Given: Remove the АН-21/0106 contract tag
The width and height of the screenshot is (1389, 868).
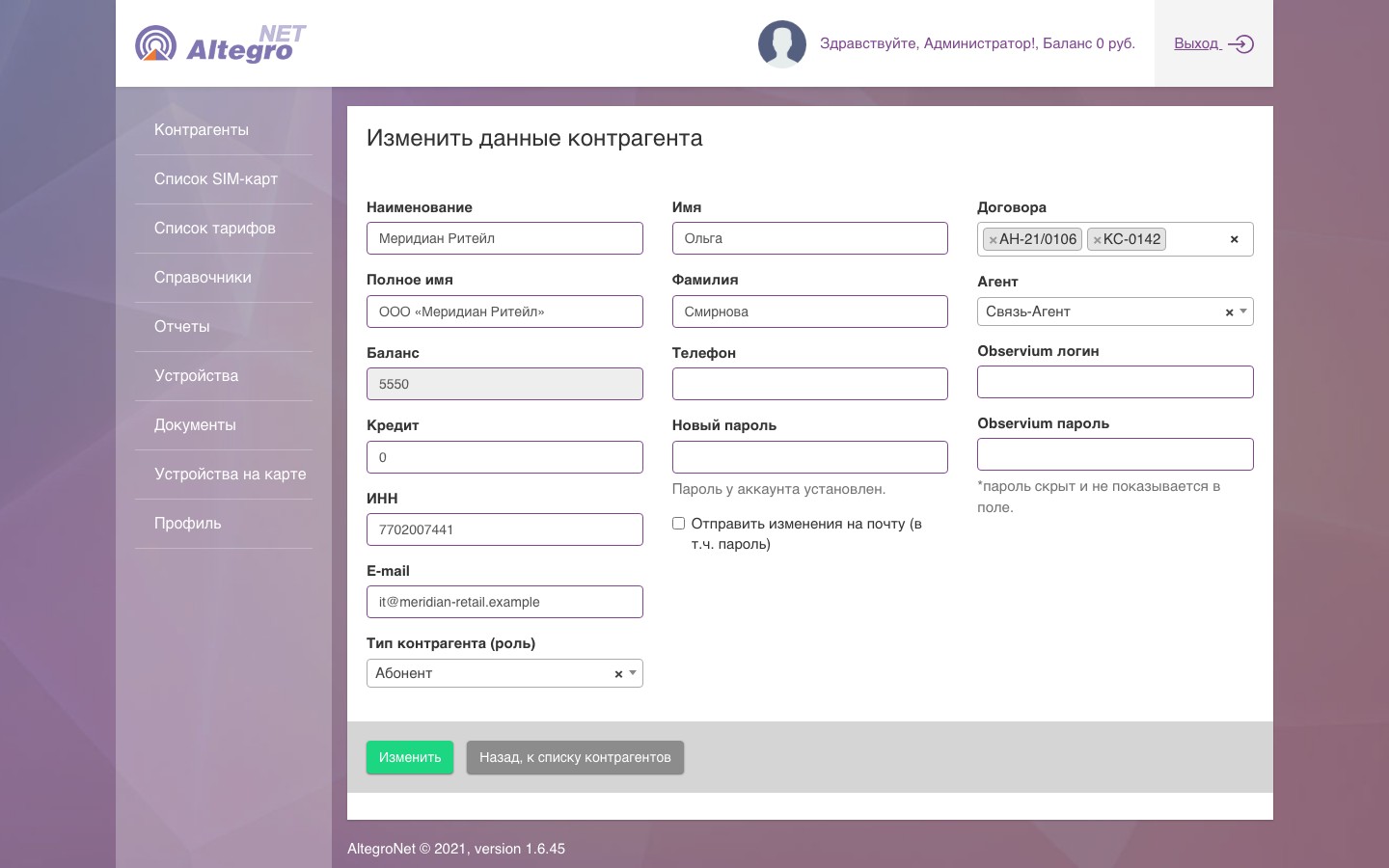Looking at the screenshot, I should (993, 240).
